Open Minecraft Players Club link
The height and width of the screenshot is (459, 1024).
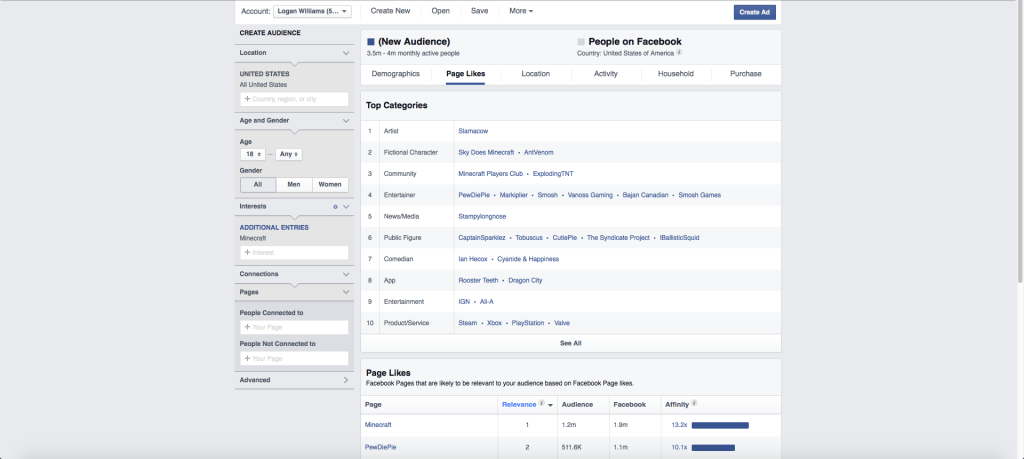pyautogui.click(x=491, y=174)
